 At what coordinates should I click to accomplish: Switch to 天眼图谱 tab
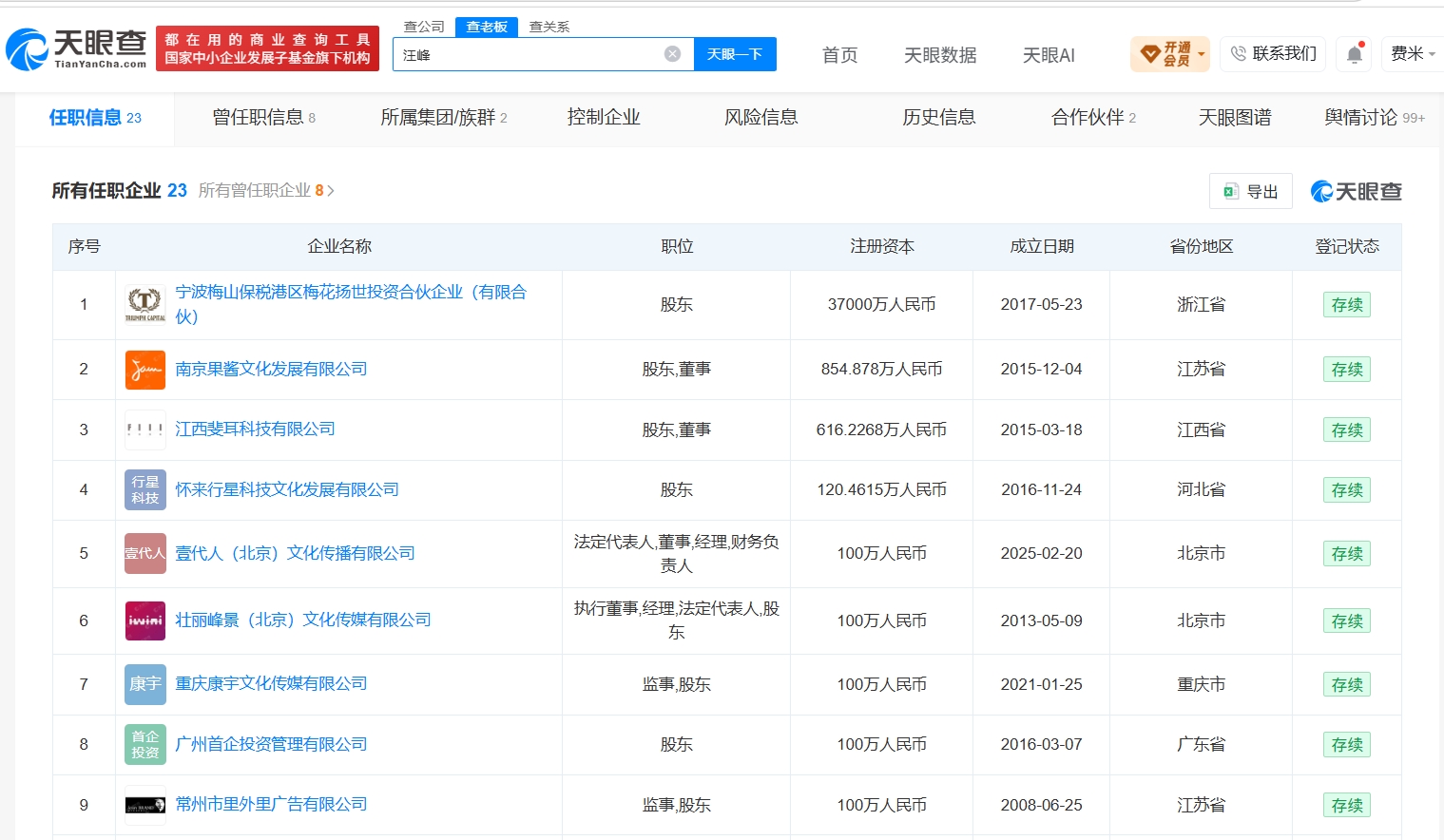[1235, 118]
